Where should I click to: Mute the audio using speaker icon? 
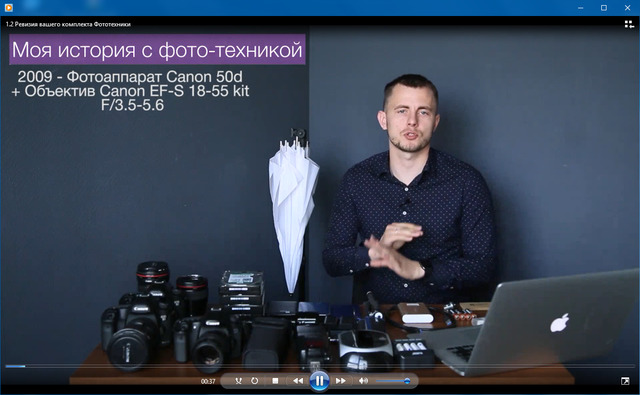point(363,381)
